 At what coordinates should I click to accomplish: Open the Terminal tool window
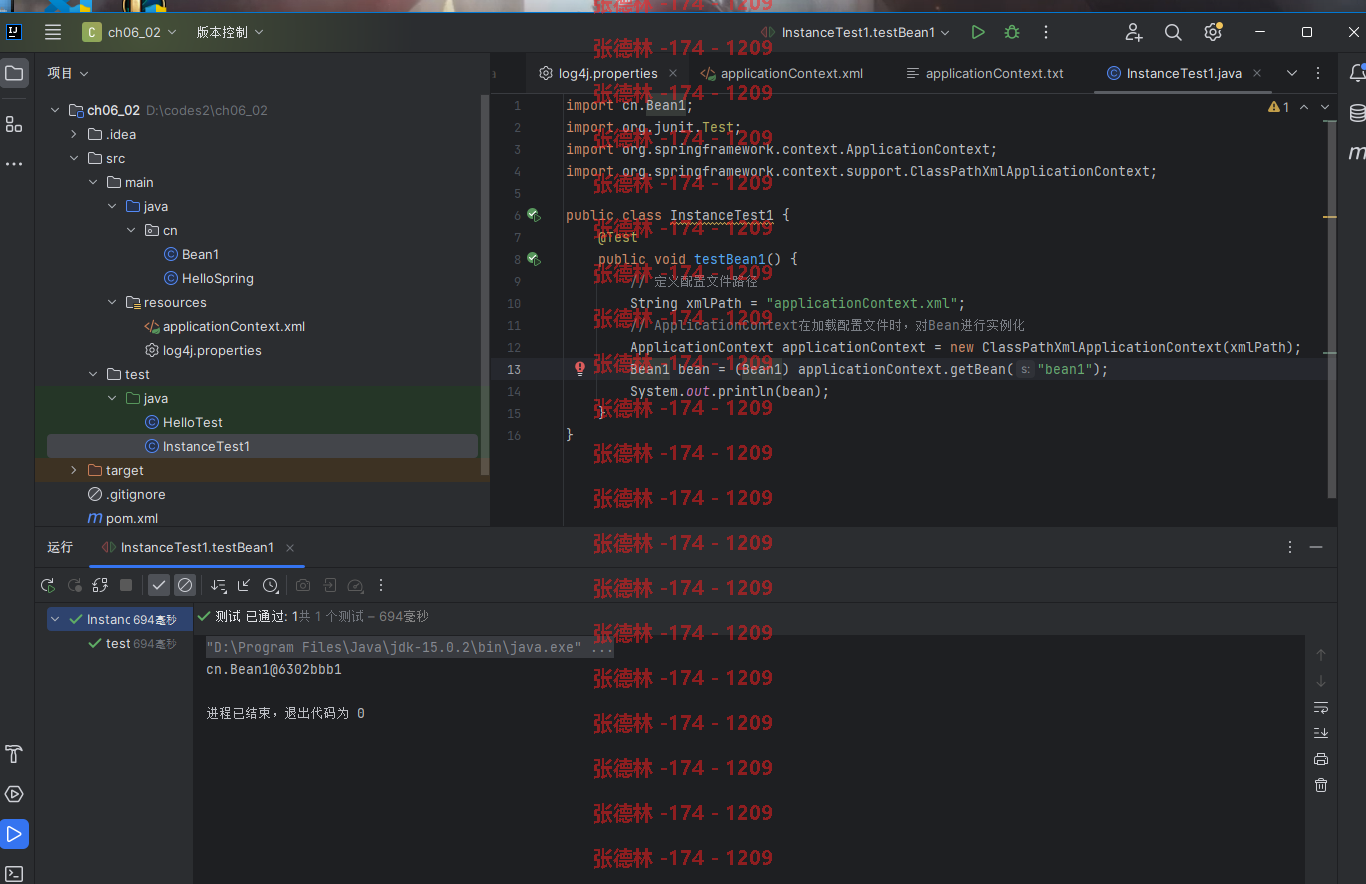click(14, 873)
